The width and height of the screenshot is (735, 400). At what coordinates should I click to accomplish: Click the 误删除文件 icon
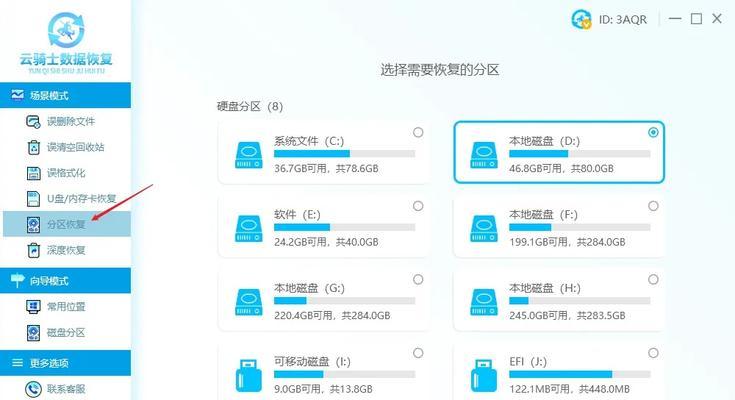point(33,122)
